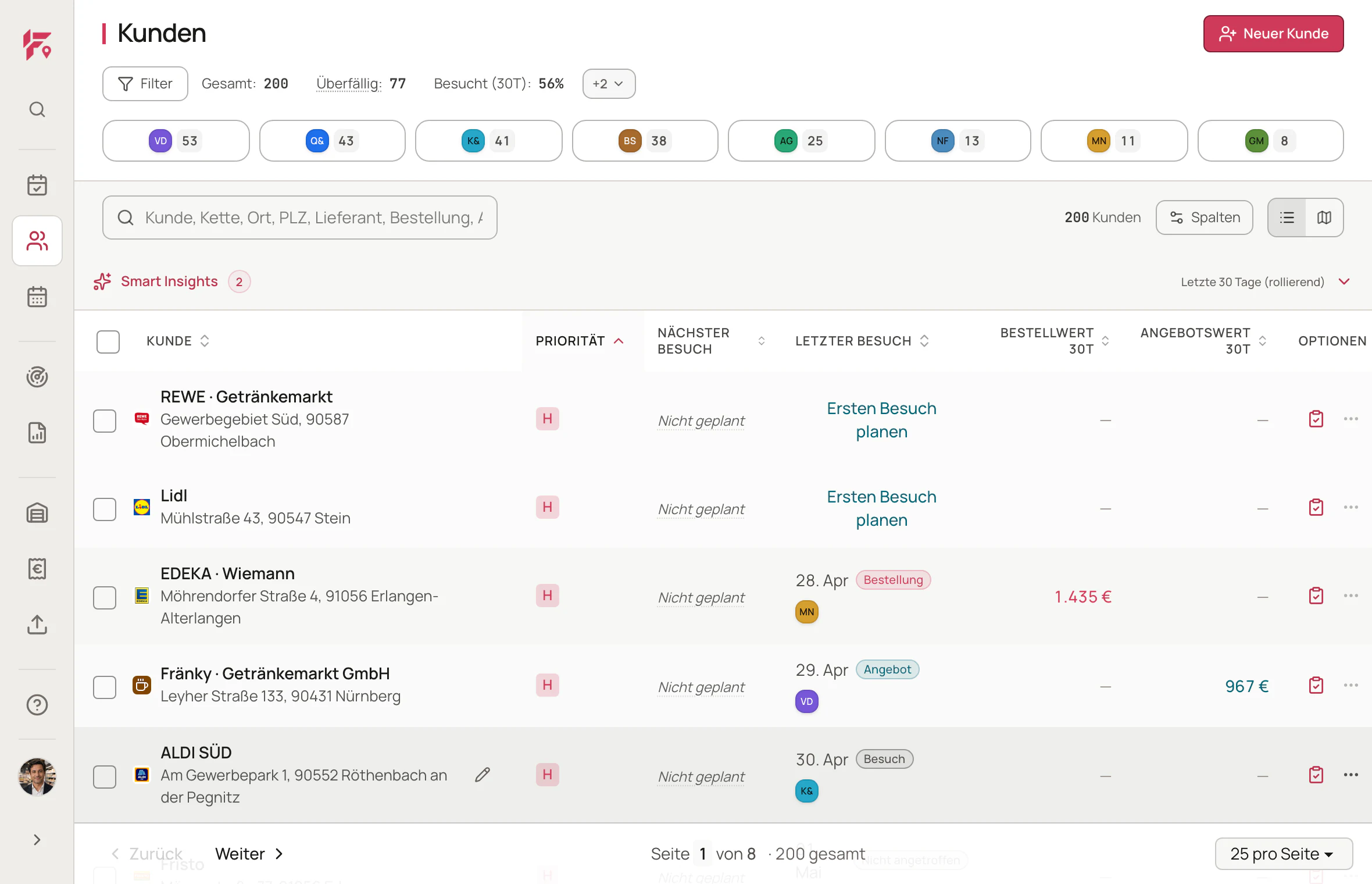Select the ALDI SÜD row checkbox
1372x884 pixels.
click(x=105, y=777)
